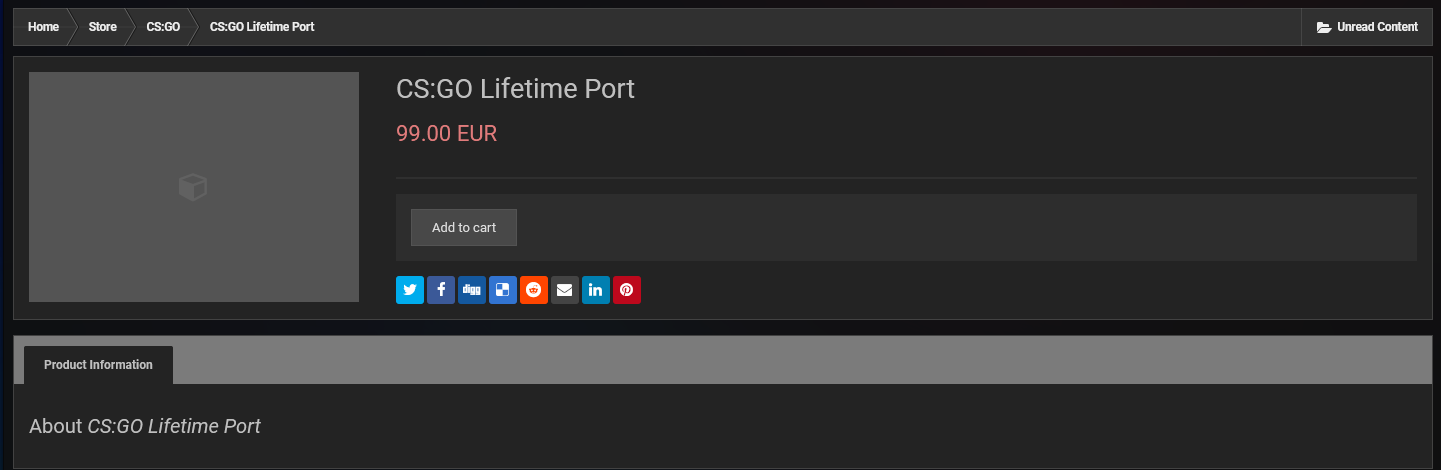Screen dimensions: 1441x470
Task: Click the CS:GO Lifetime Port product title
Action: tap(515, 88)
